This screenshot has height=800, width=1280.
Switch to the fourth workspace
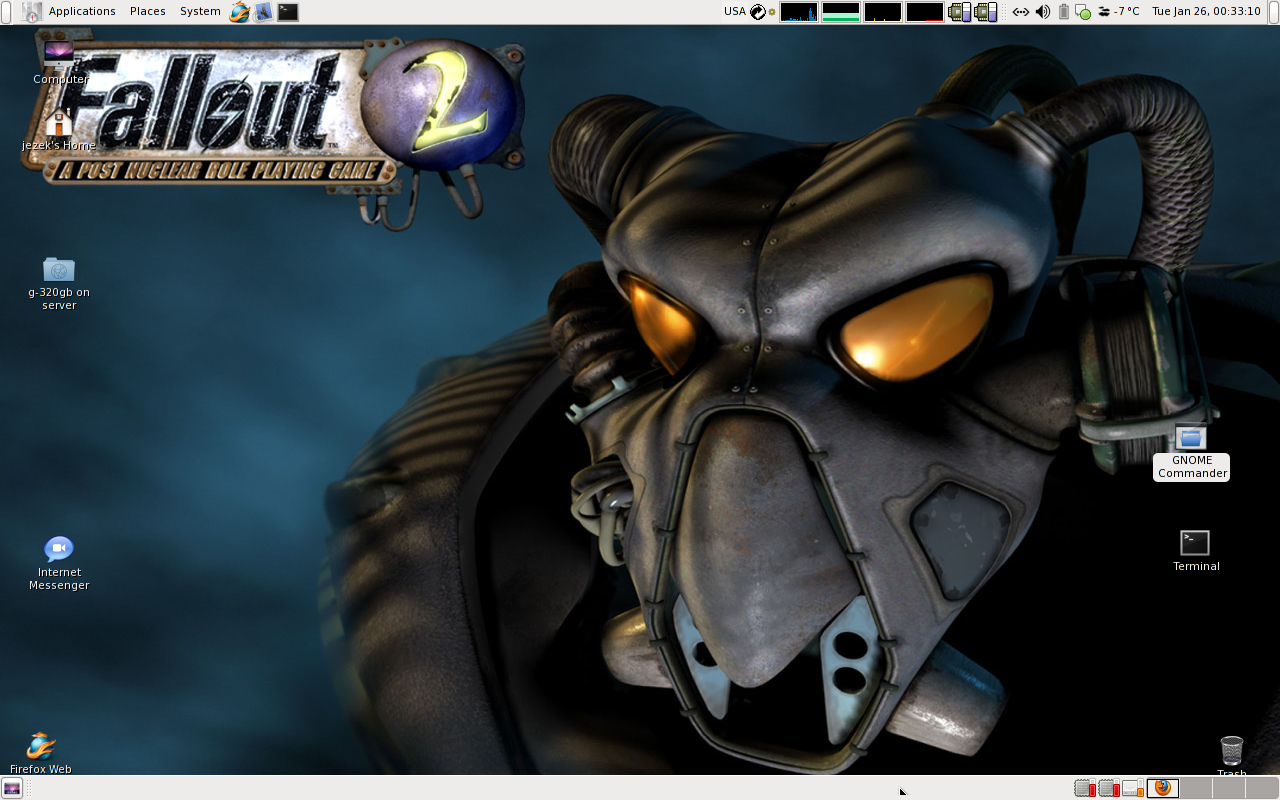point(1262,788)
